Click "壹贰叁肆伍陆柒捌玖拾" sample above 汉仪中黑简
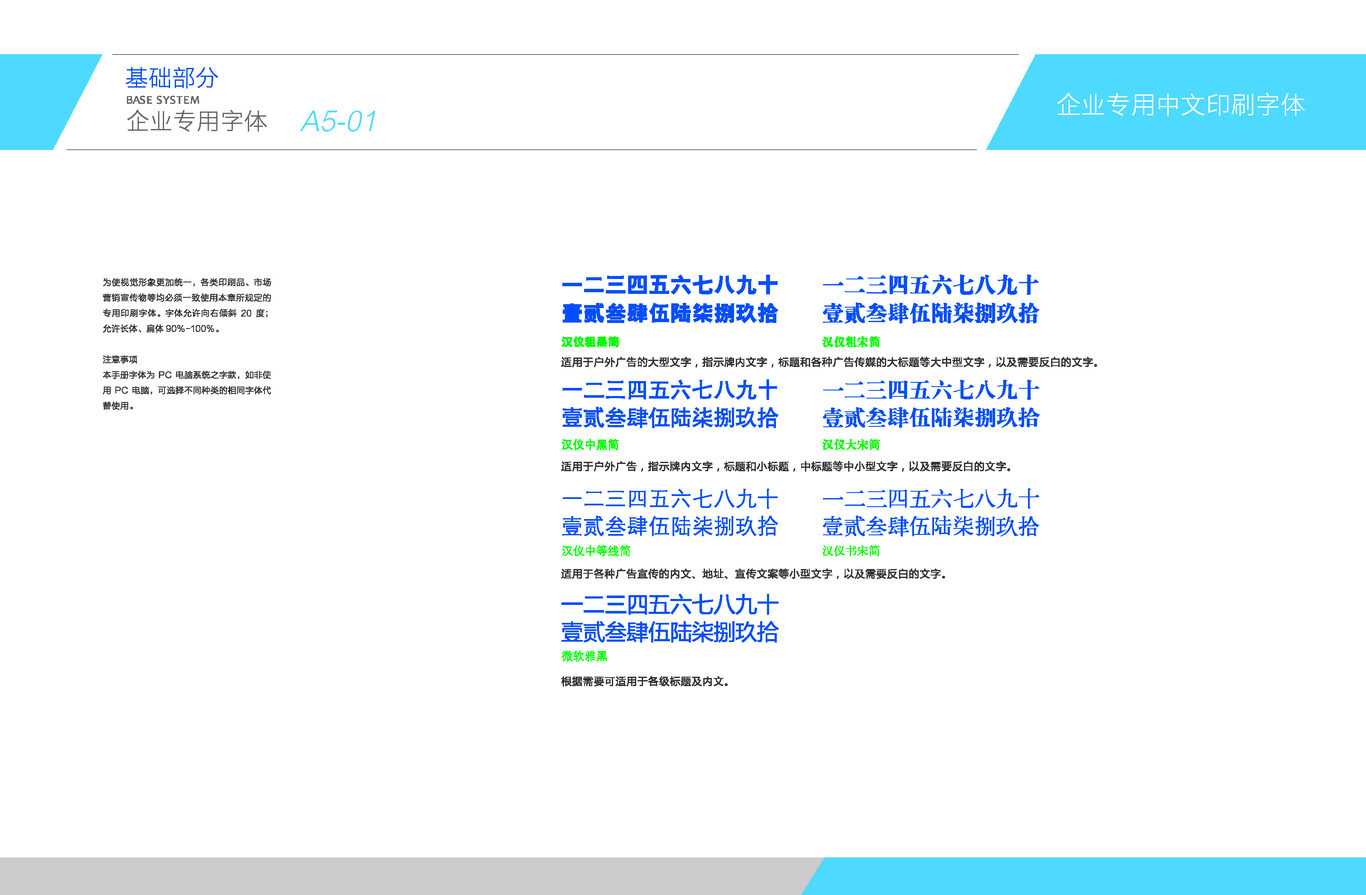 pyautogui.click(x=670, y=418)
